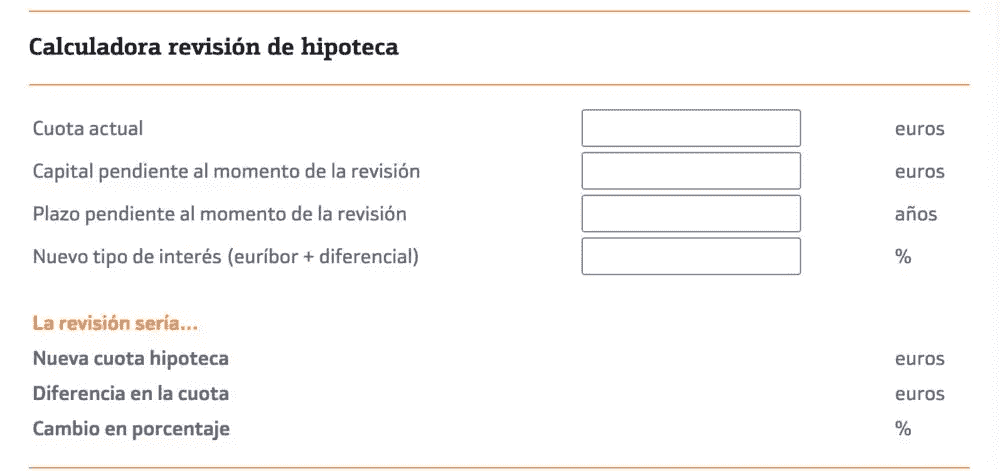
Task: Click 'euros' unit beside Cuota actual field
Action: [x=919, y=129]
